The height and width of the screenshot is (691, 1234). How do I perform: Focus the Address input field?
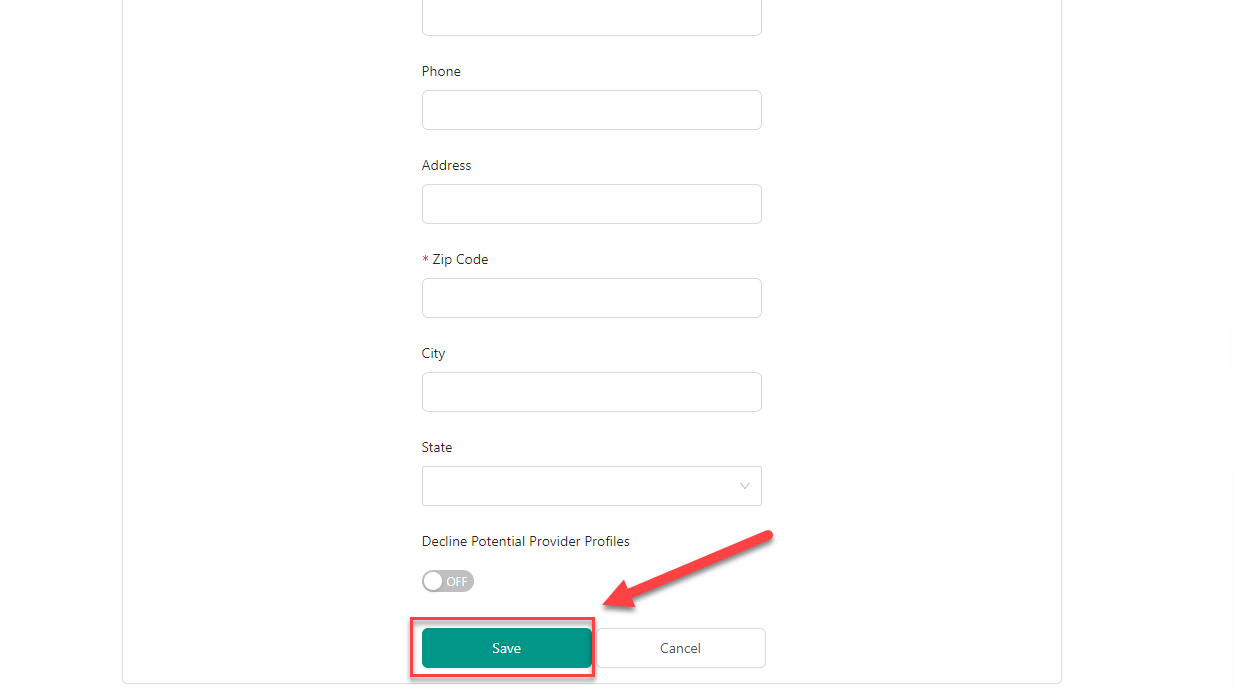(x=592, y=204)
